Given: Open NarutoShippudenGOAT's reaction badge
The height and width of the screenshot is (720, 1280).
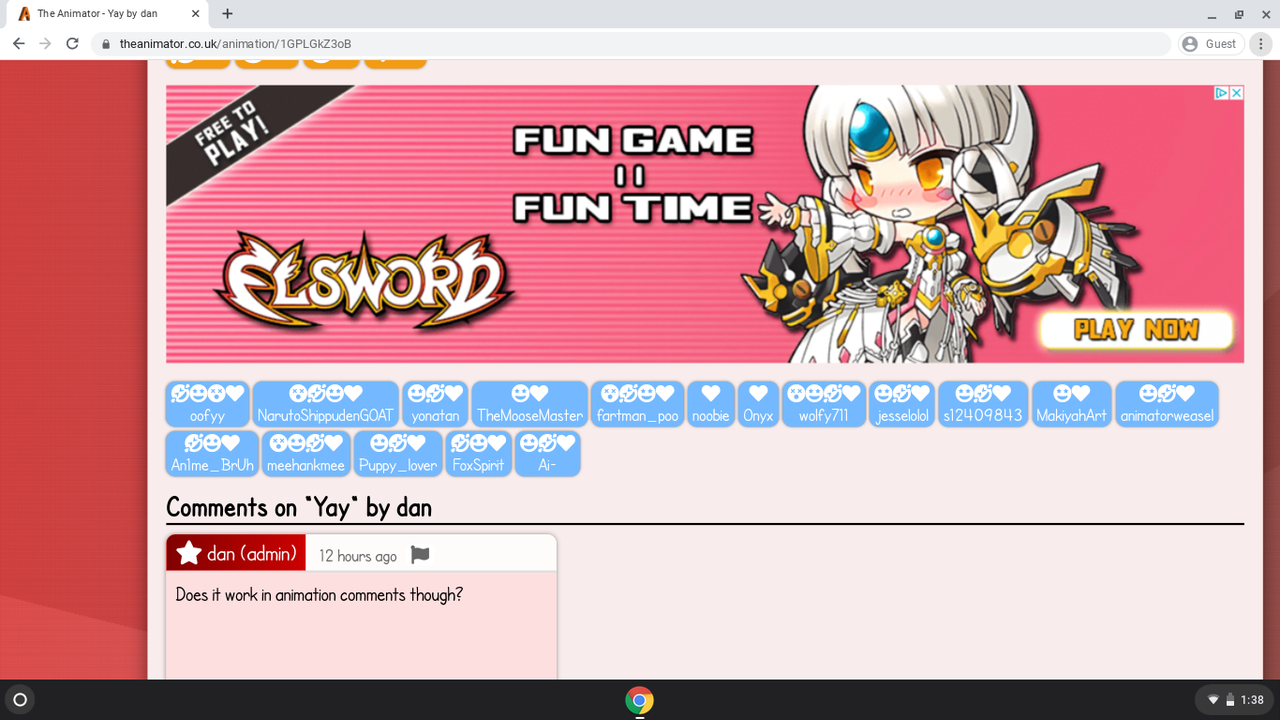Looking at the screenshot, I should pyautogui.click(x=325, y=404).
